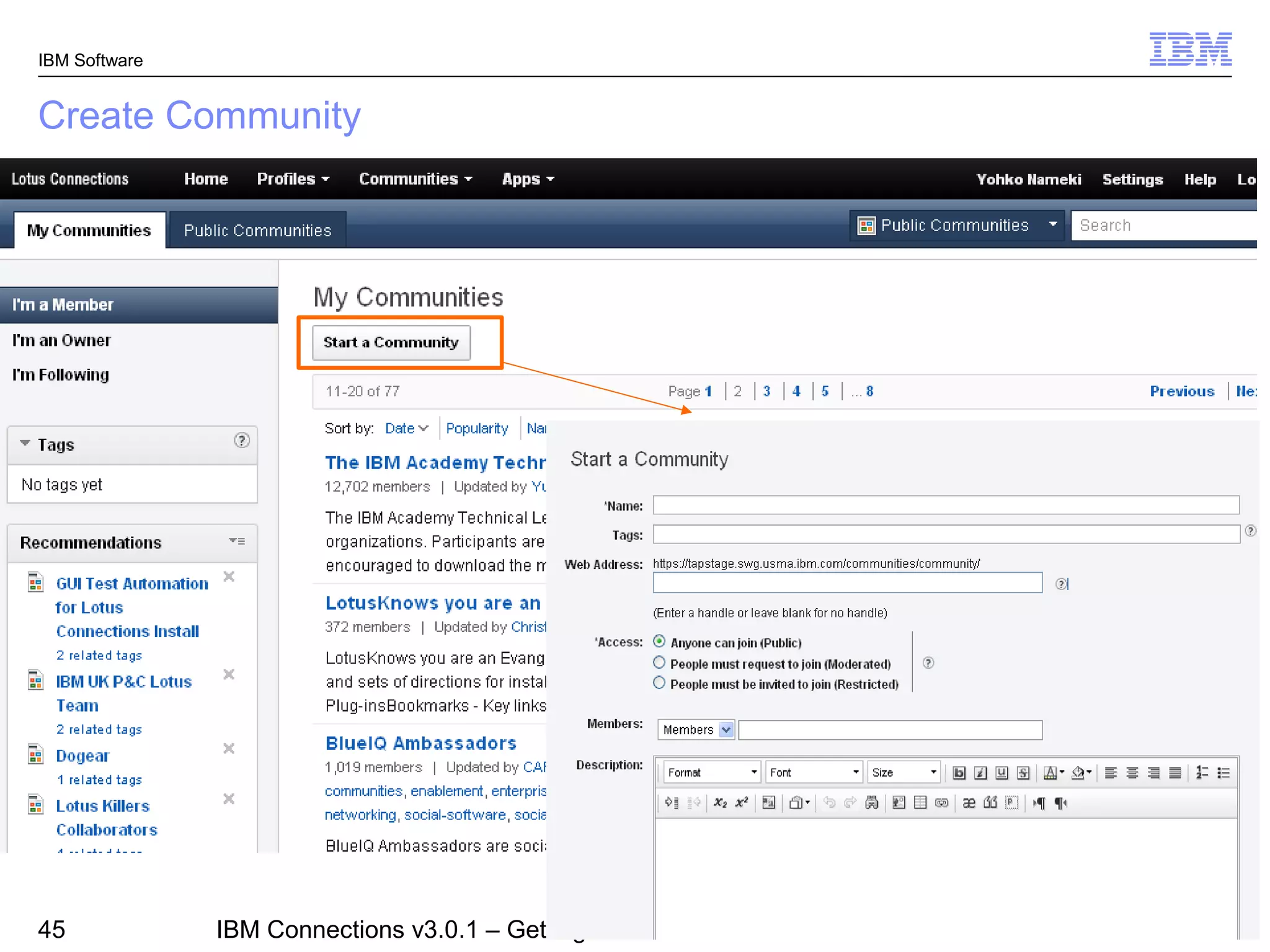Set right-to-left text direction
This screenshot has height=952, width=1270.
pos(1061,803)
